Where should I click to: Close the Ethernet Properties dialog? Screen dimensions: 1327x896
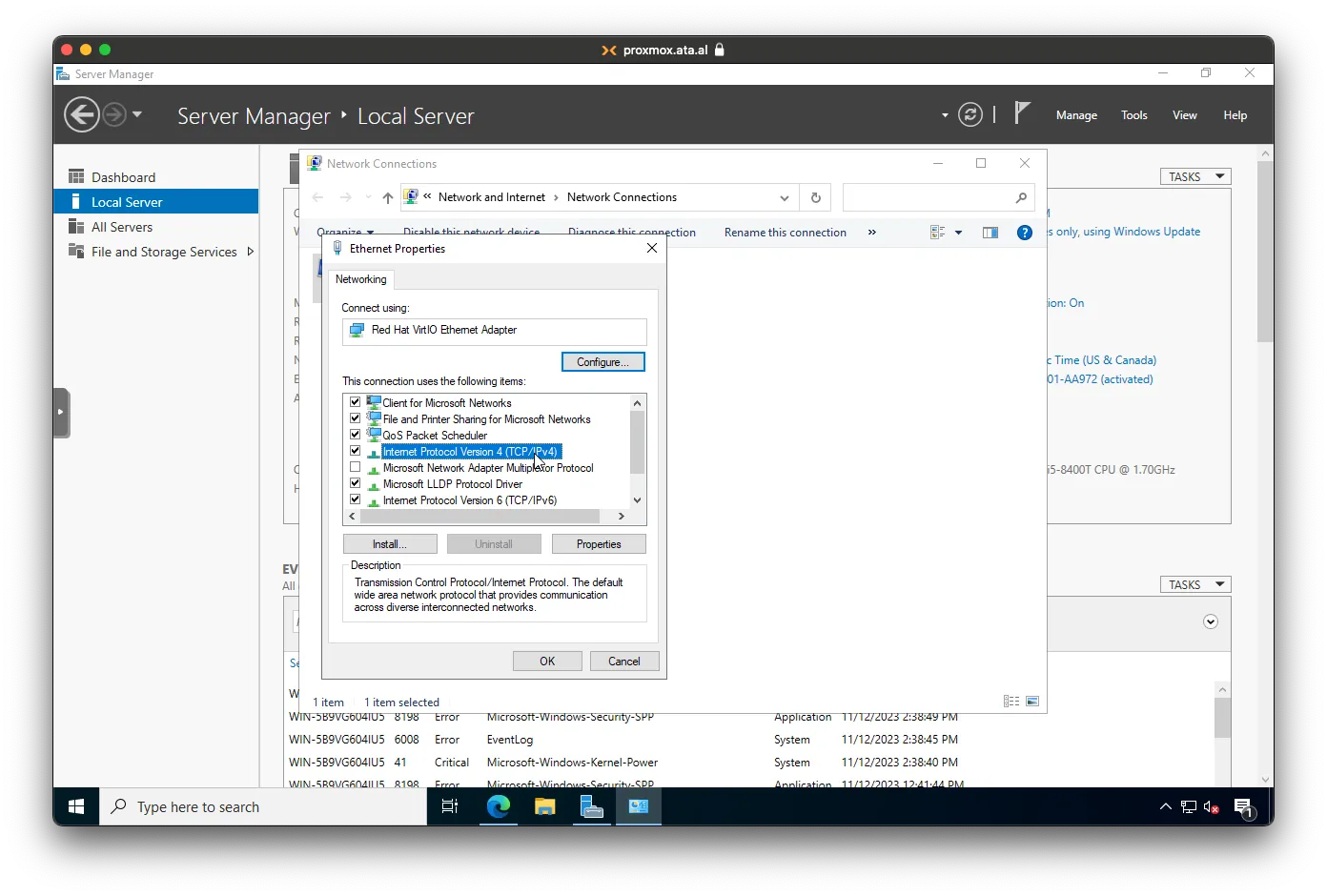[652, 249]
